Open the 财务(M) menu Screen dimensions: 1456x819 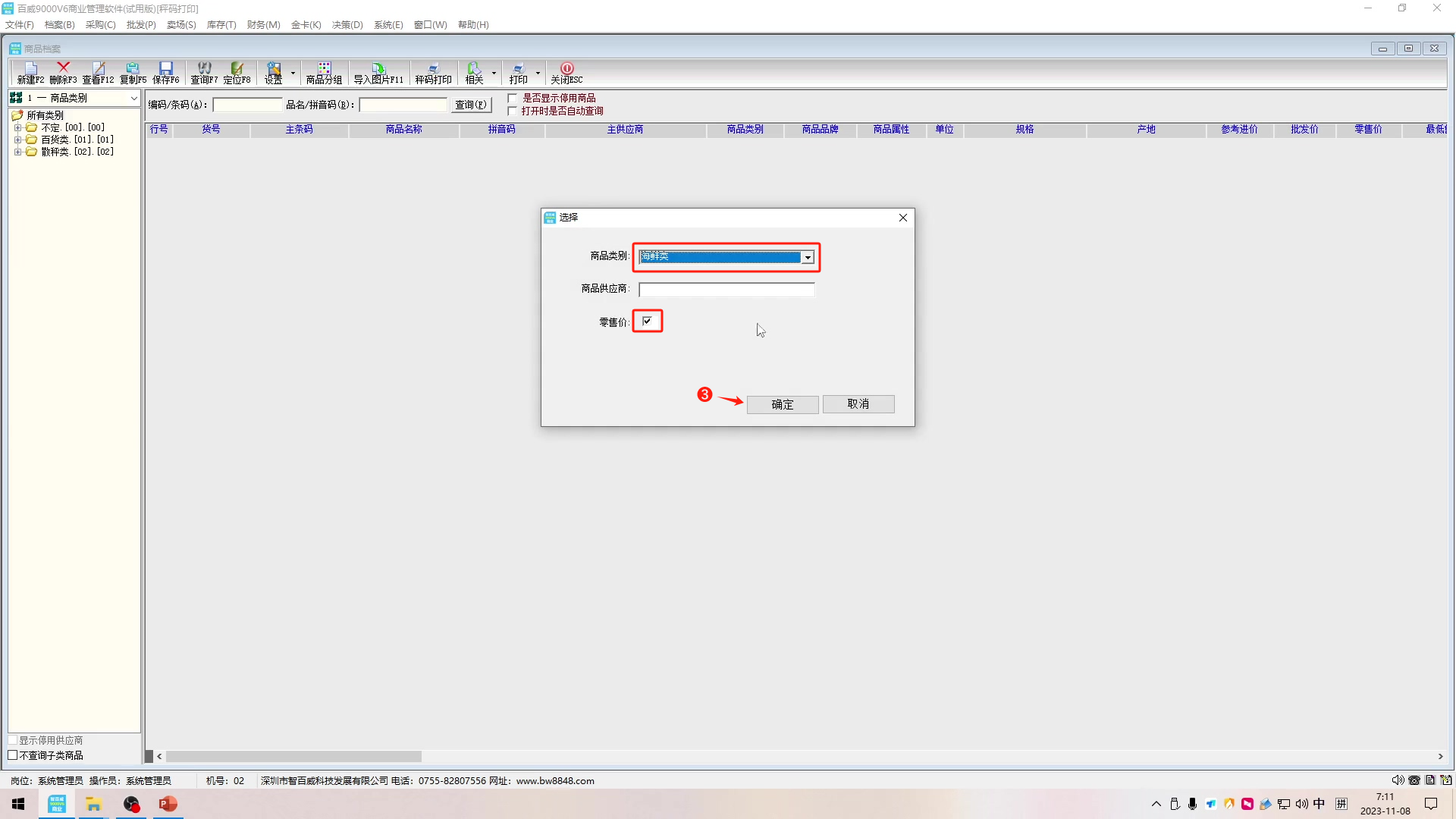click(263, 25)
